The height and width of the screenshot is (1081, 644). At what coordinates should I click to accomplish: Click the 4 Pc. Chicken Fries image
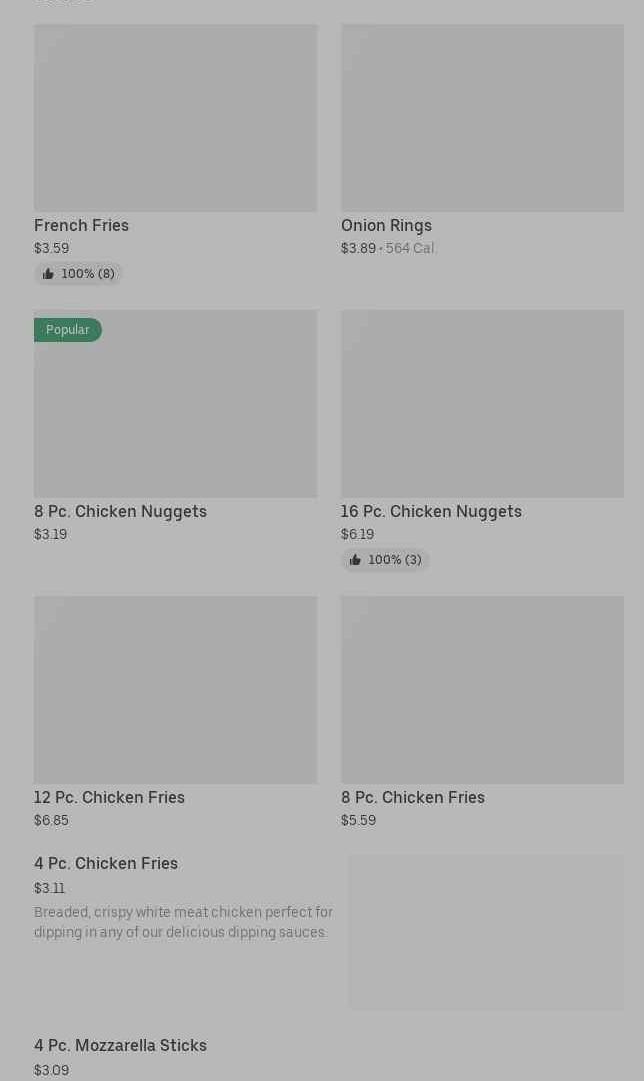tap(486, 932)
